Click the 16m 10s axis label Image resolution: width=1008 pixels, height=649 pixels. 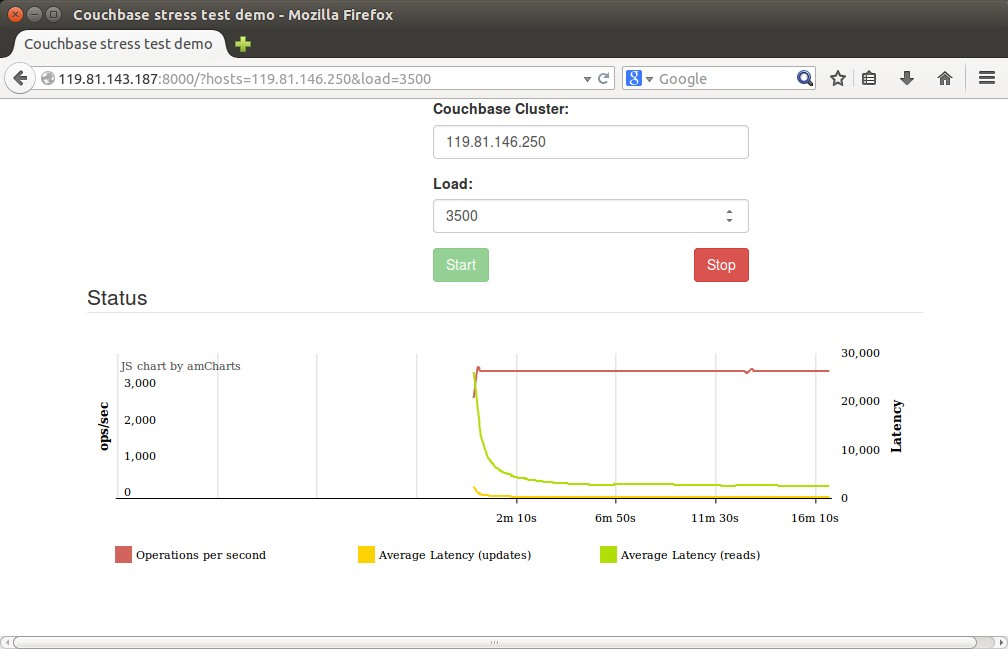pyautogui.click(x=814, y=518)
